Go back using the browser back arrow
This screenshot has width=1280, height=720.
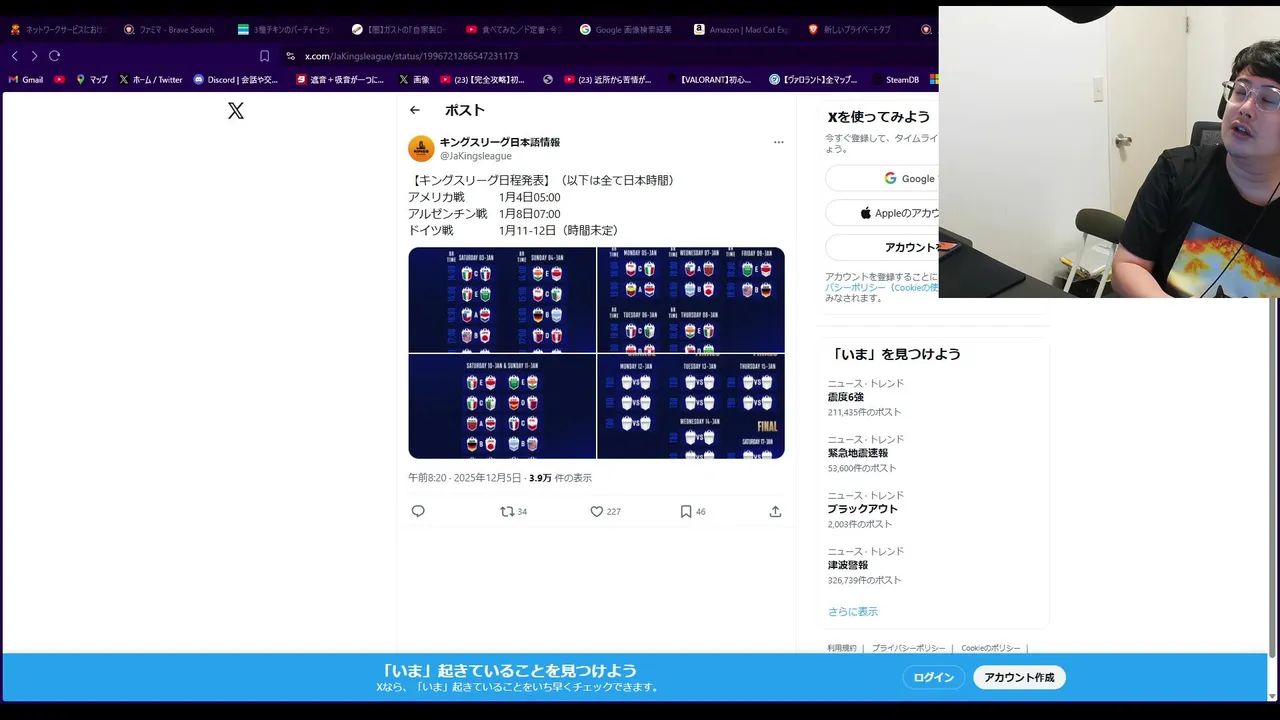14,56
